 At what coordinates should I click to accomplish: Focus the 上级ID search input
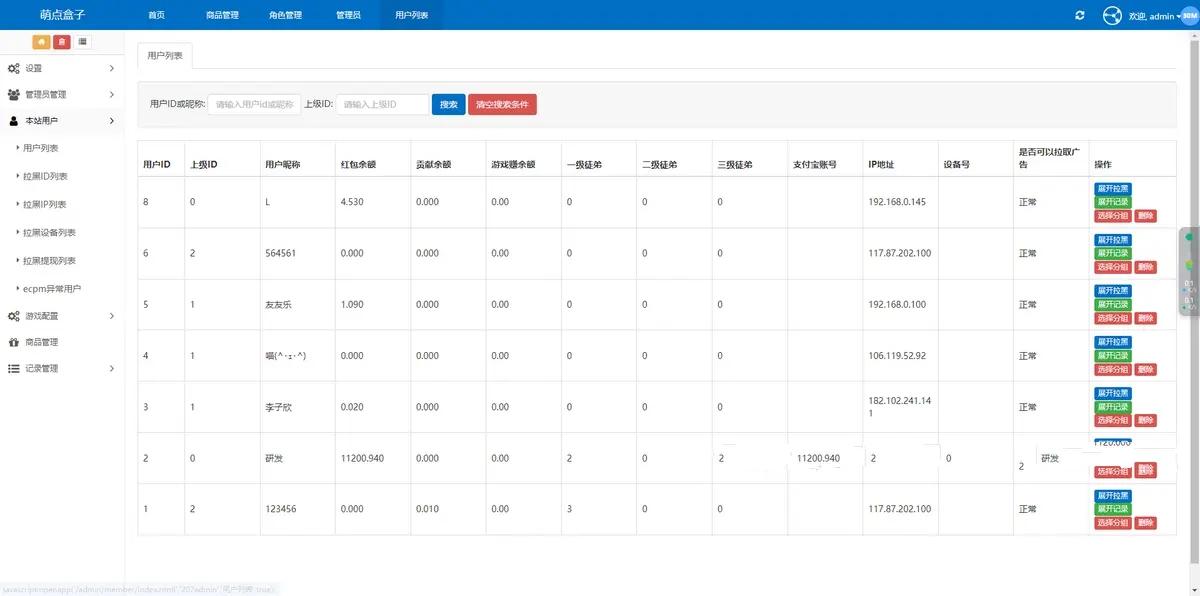coord(382,104)
